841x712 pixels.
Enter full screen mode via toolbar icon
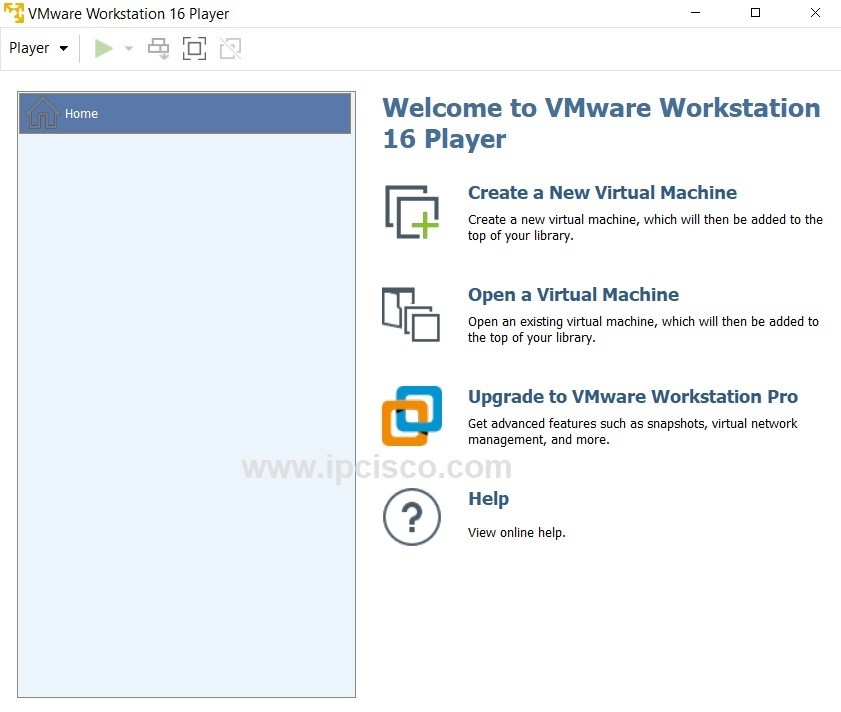(x=194, y=48)
